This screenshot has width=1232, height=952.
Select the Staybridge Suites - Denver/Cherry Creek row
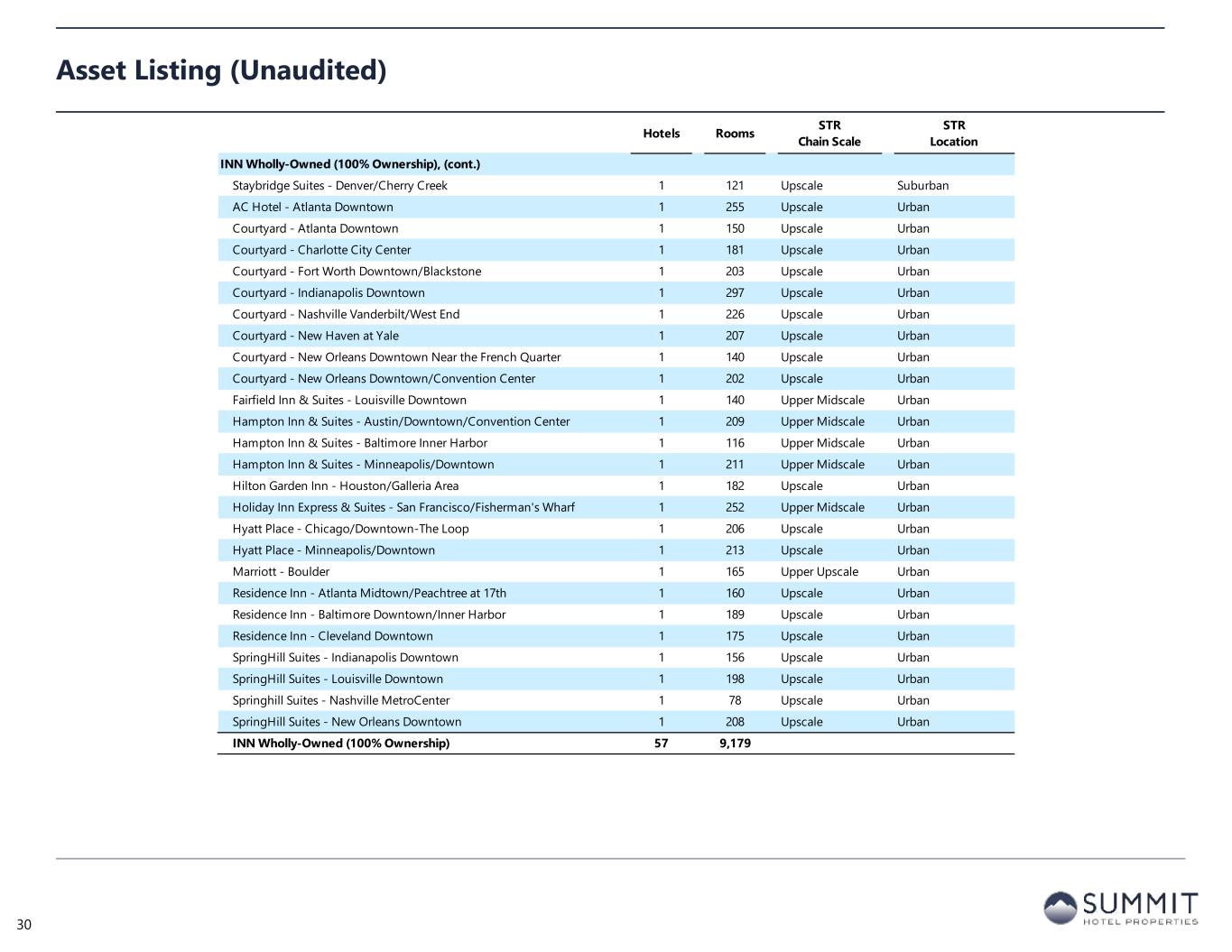point(339,186)
